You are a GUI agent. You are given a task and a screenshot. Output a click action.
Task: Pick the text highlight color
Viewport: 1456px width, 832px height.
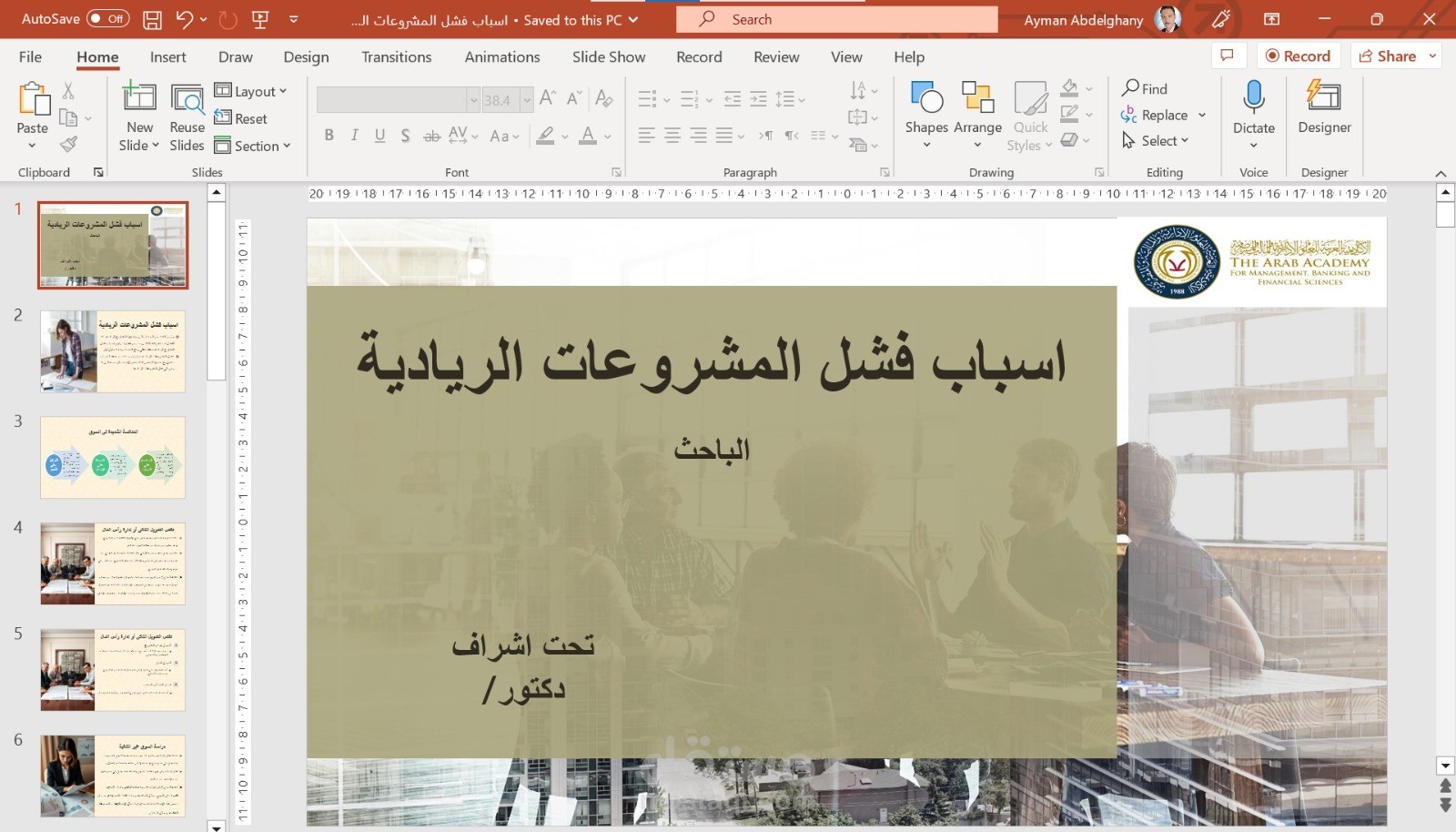tap(545, 136)
